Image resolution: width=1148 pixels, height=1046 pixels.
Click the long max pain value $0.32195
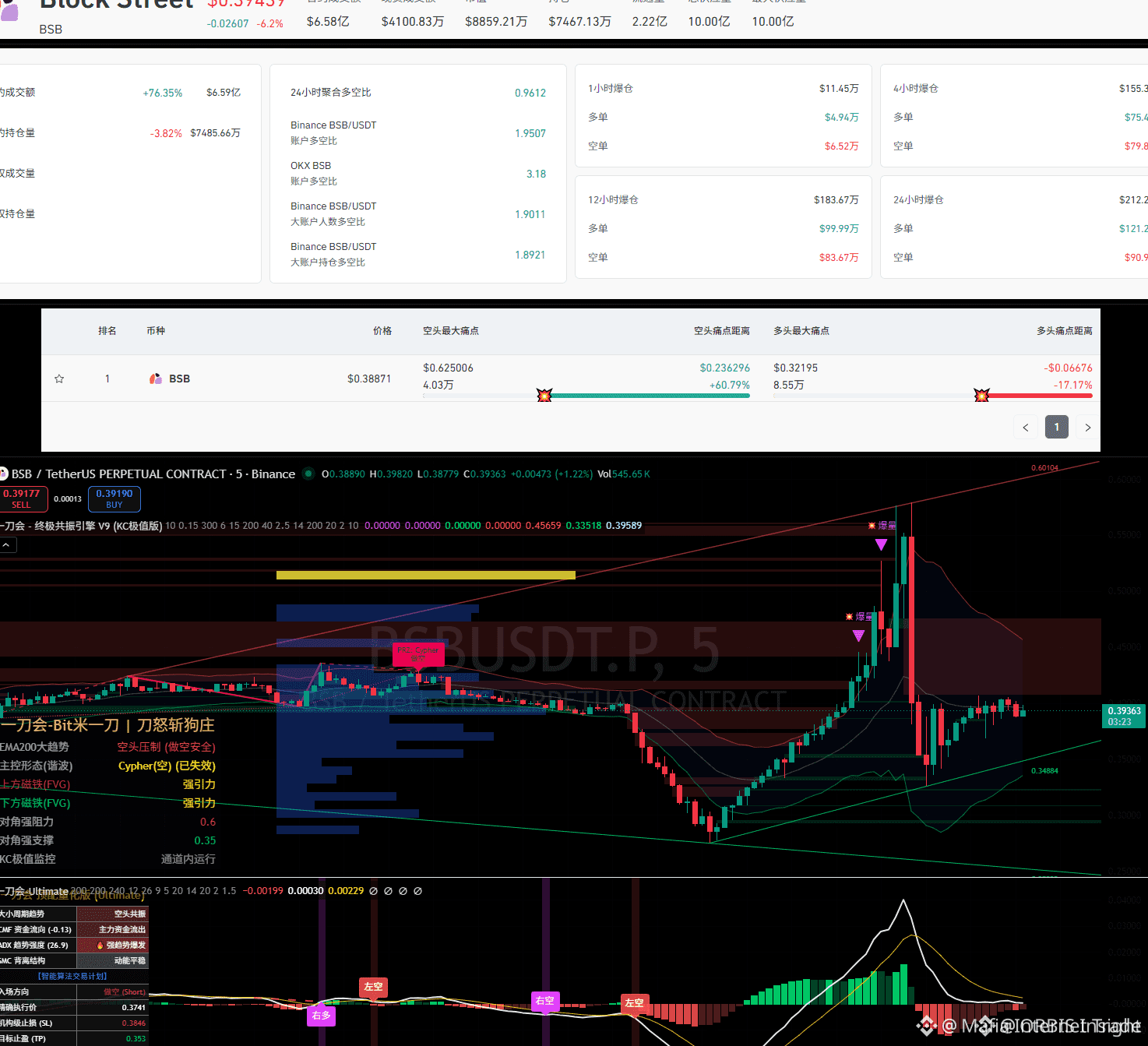click(795, 368)
